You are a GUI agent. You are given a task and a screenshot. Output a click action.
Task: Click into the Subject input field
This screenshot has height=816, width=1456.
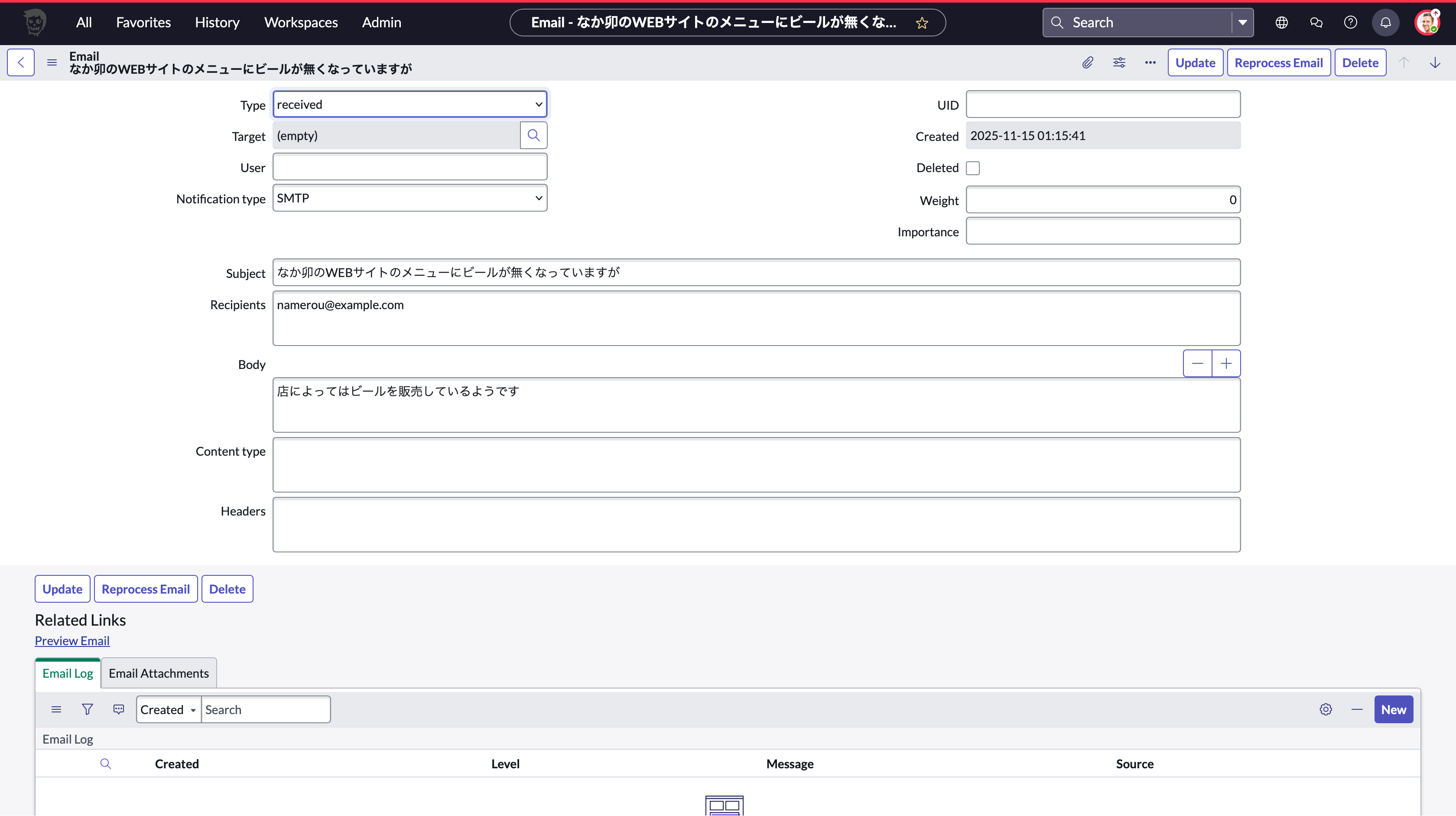click(756, 273)
